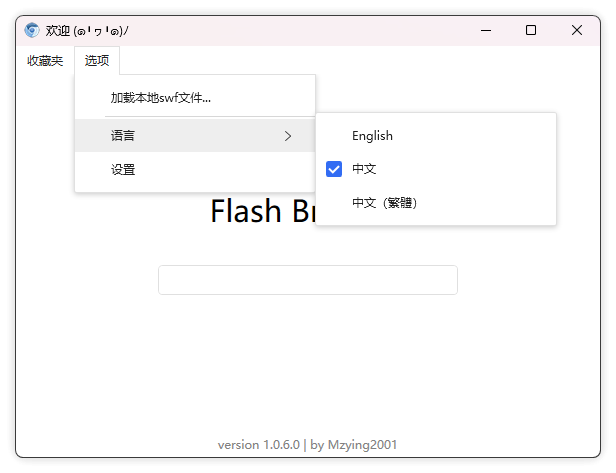This screenshot has height=473, width=616.
Task: Maximize the Flash Browser window
Action: tap(531, 30)
